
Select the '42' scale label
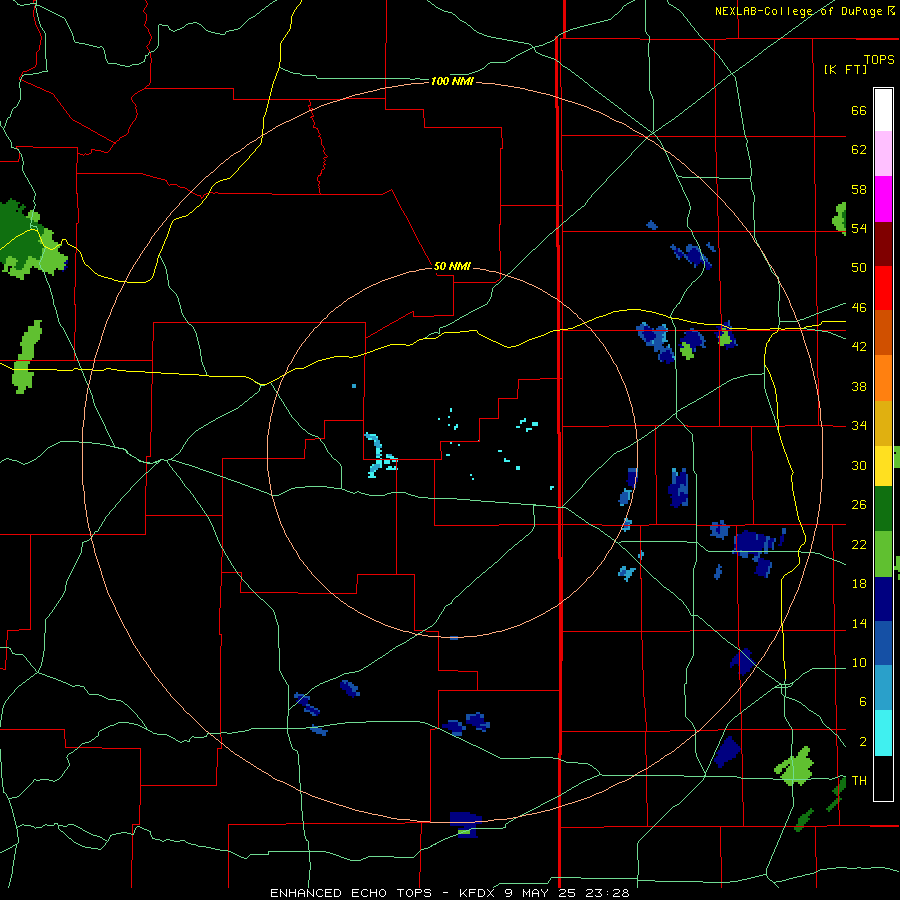coord(859,347)
